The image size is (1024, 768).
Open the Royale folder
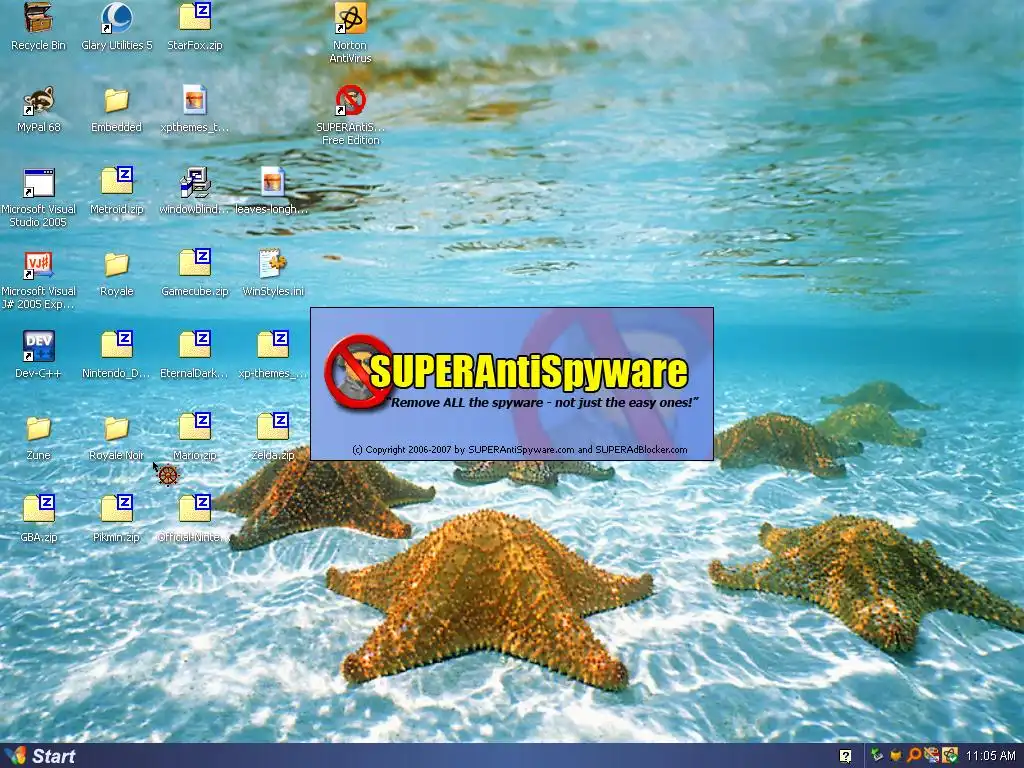(116, 274)
